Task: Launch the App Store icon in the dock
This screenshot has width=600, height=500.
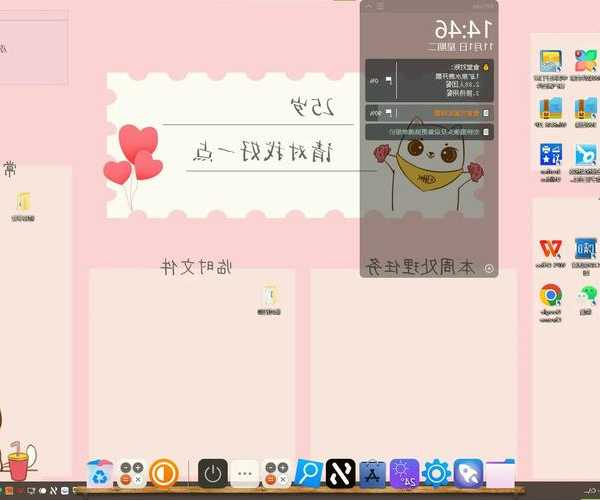Action: (372, 473)
